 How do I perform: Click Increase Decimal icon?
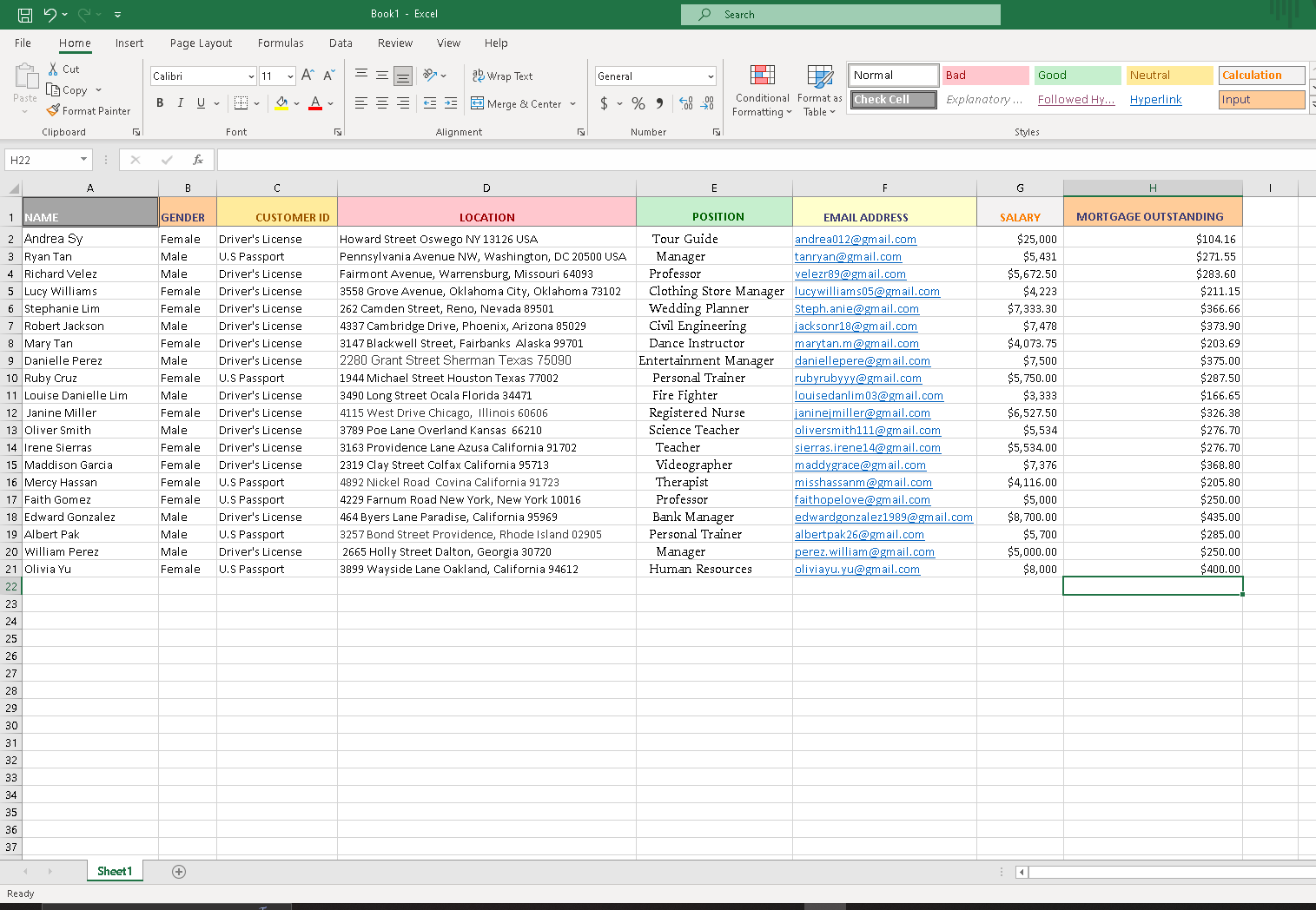[686, 103]
